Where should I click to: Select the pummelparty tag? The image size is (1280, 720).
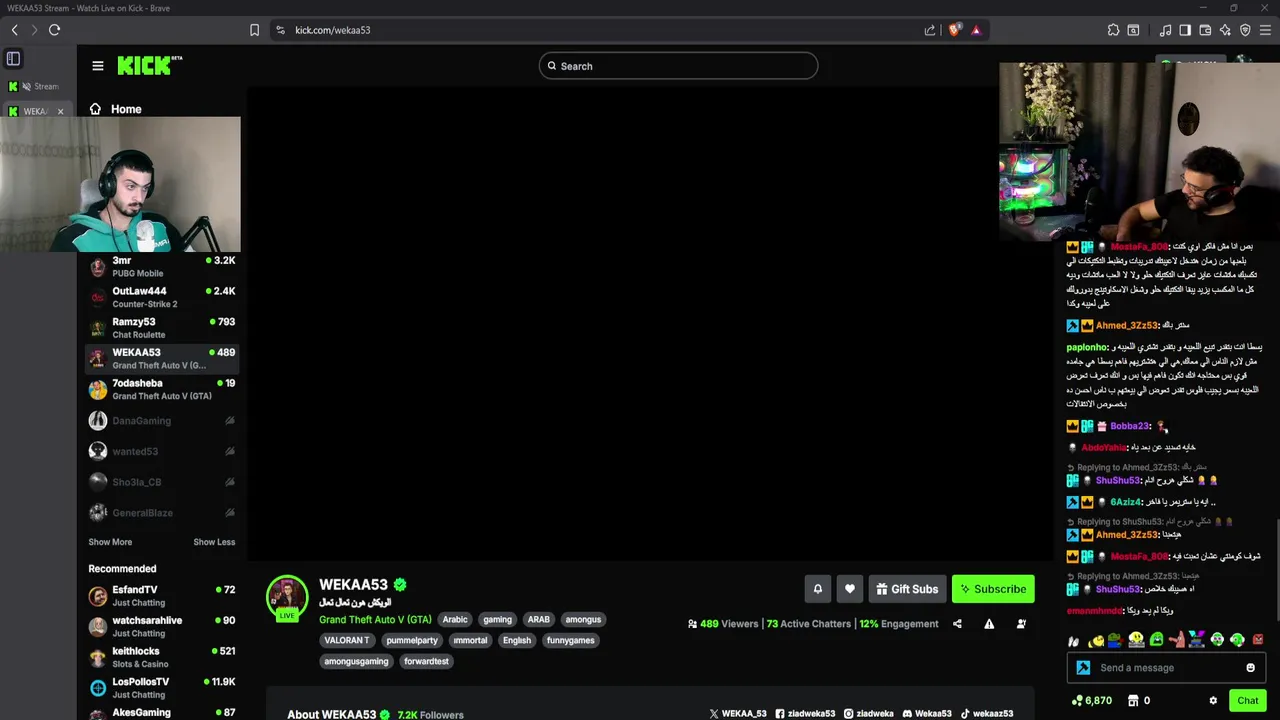click(x=412, y=641)
